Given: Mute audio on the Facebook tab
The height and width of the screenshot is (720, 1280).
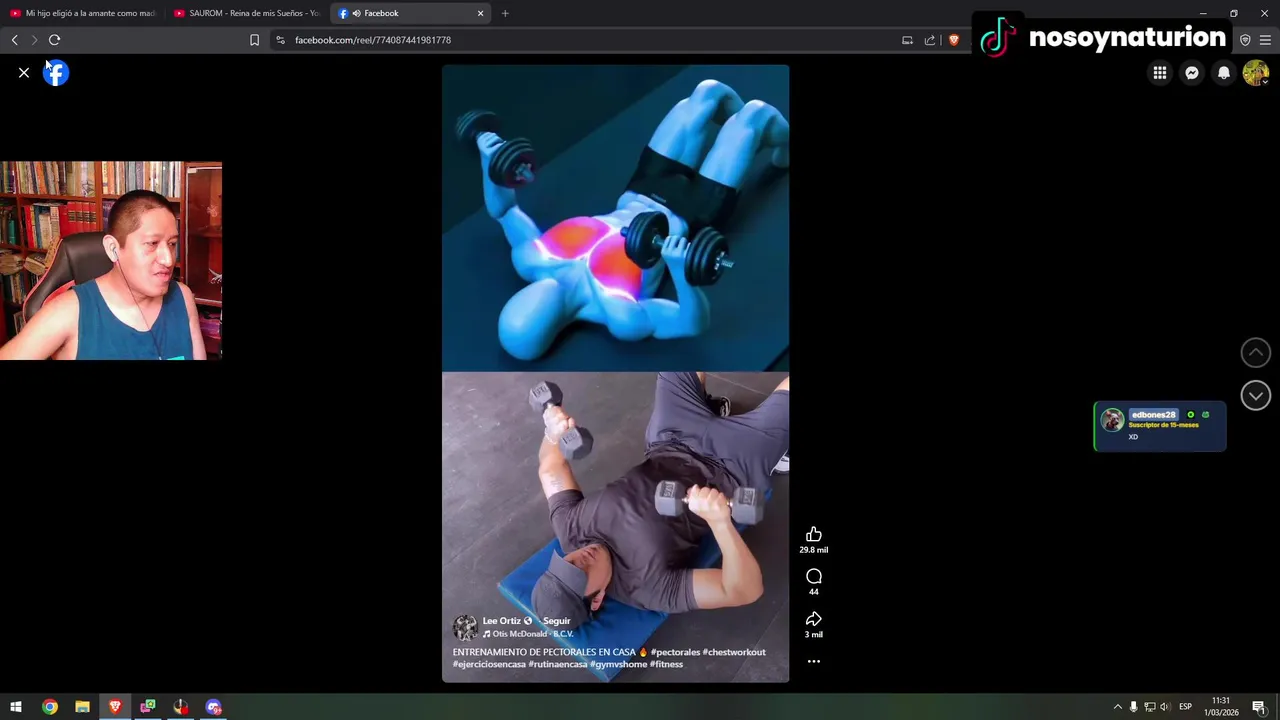Looking at the screenshot, I should [x=356, y=13].
